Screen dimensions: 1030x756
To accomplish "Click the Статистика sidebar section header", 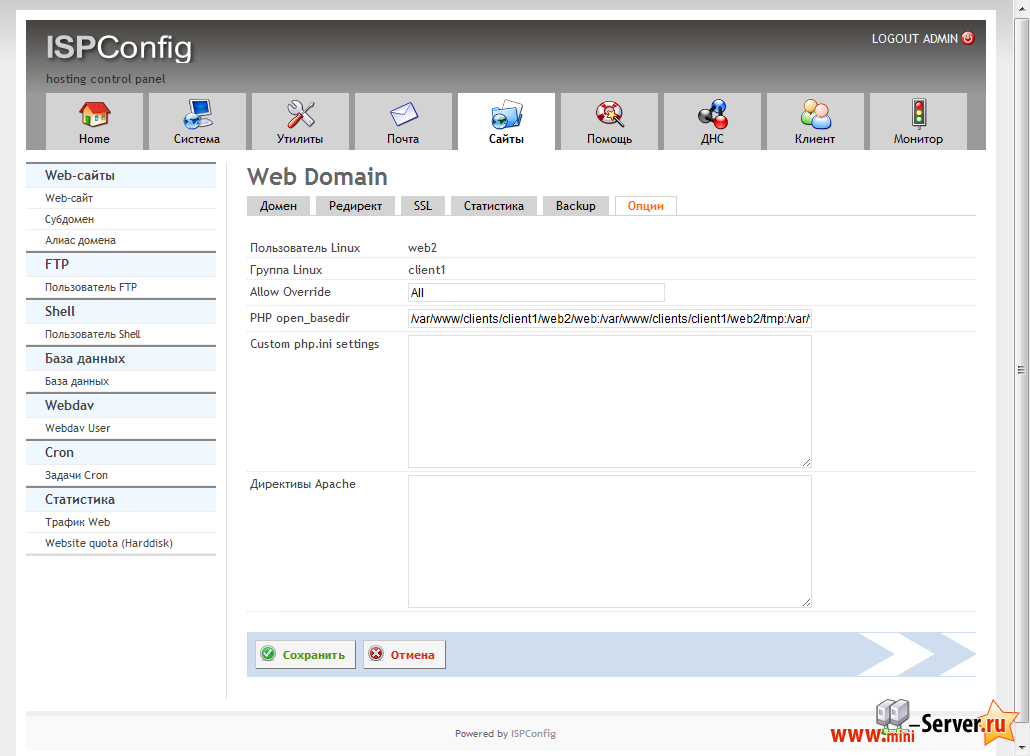I will [121, 500].
